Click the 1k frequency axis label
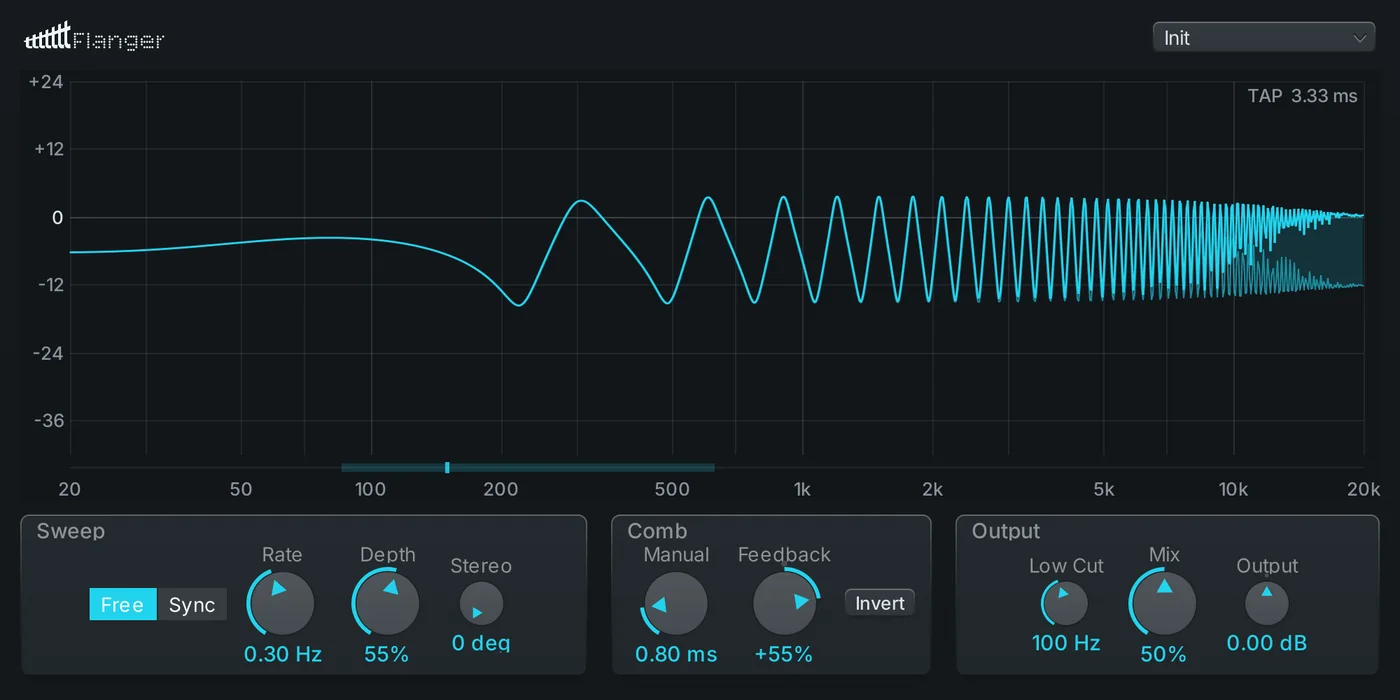 [x=802, y=489]
